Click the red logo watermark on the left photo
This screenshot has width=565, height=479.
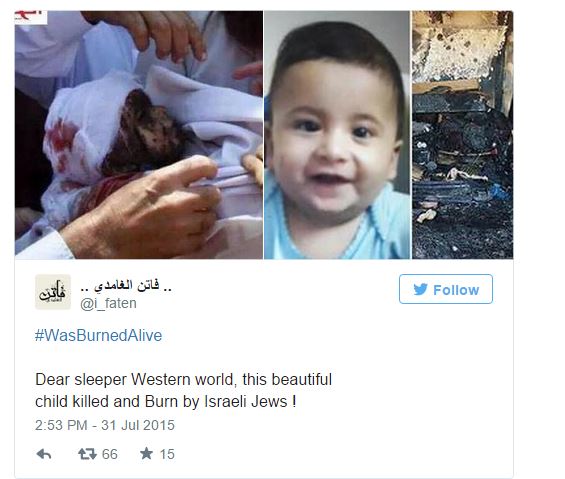pyautogui.click(x=31, y=17)
